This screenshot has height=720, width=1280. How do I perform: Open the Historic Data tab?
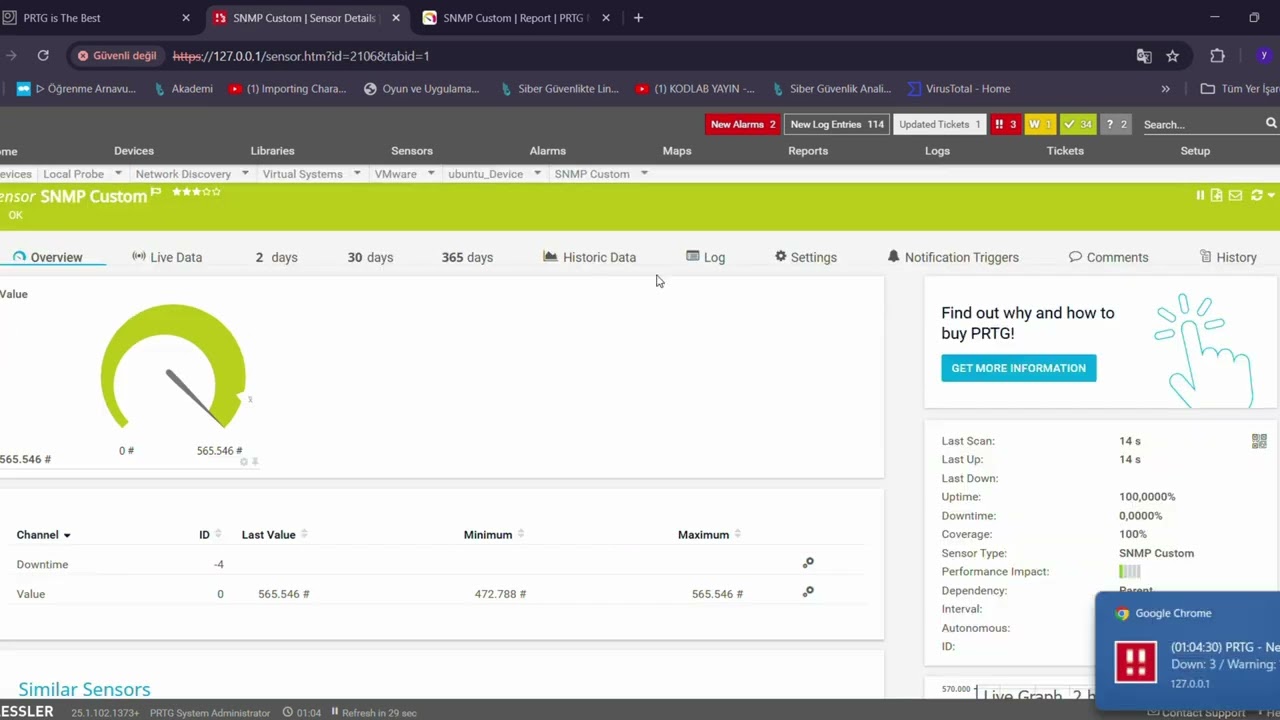[x=589, y=257]
